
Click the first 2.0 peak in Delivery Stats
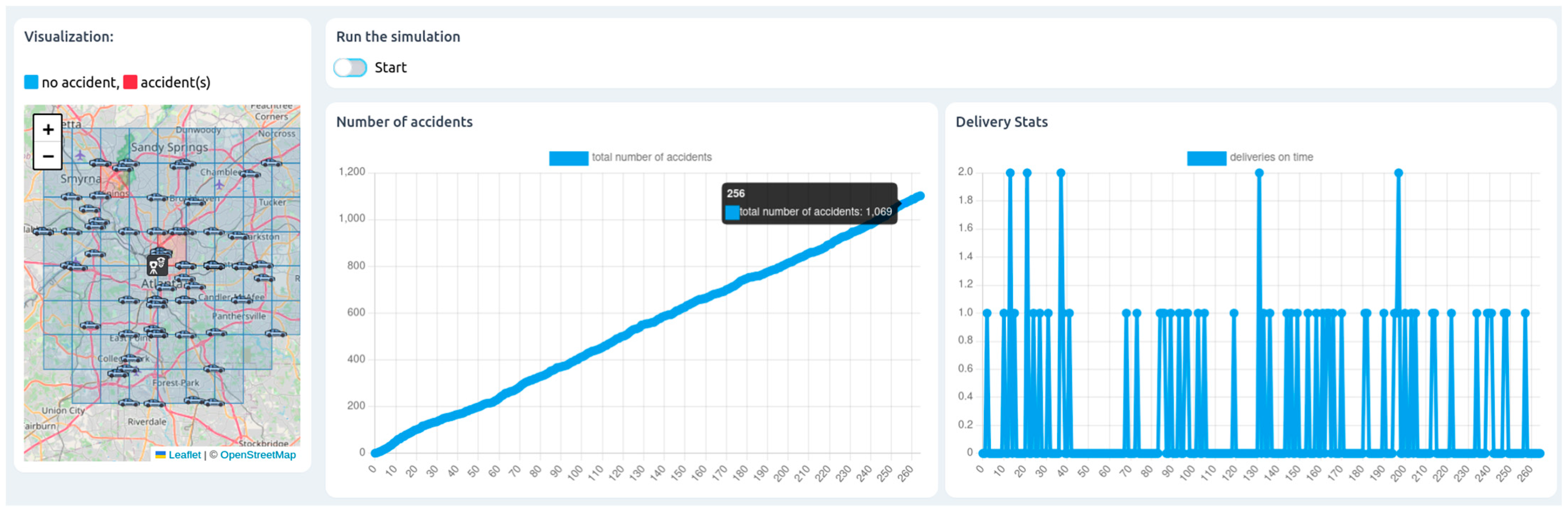pyautogui.click(x=1010, y=173)
